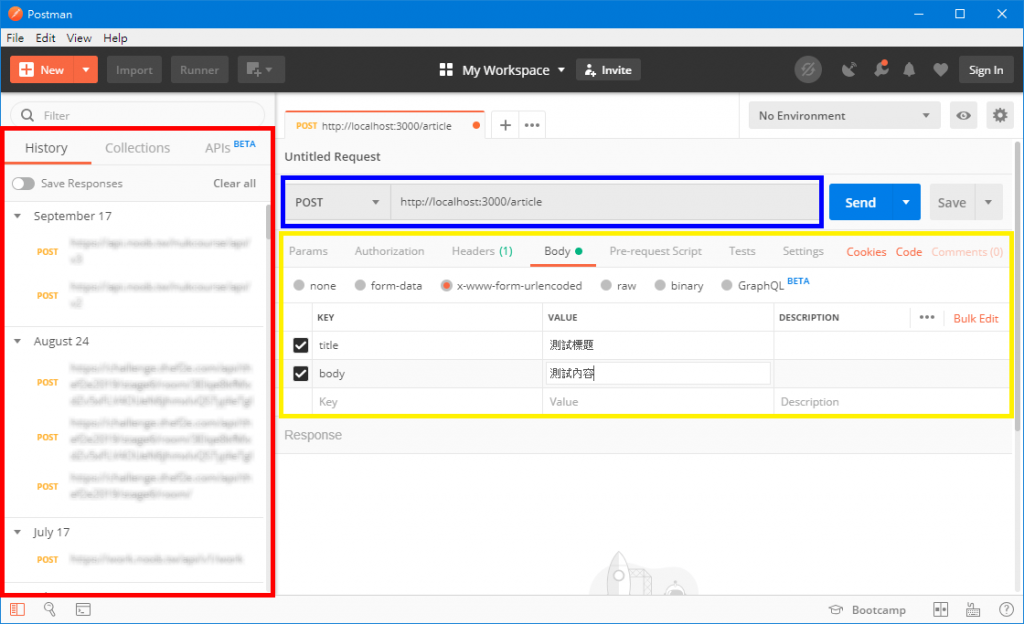
Task: Click the Invite button
Action: point(608,70)
